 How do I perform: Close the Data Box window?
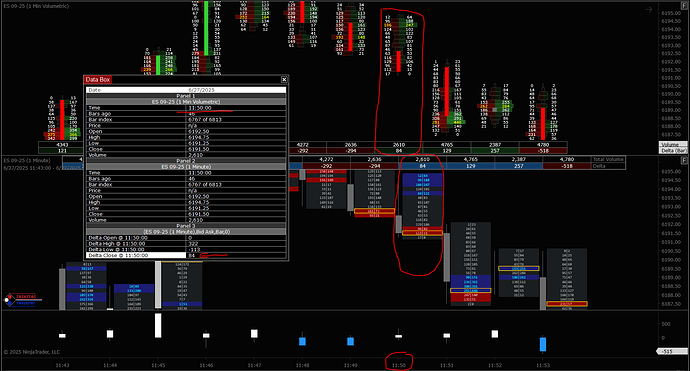click(x=284, y=79)
